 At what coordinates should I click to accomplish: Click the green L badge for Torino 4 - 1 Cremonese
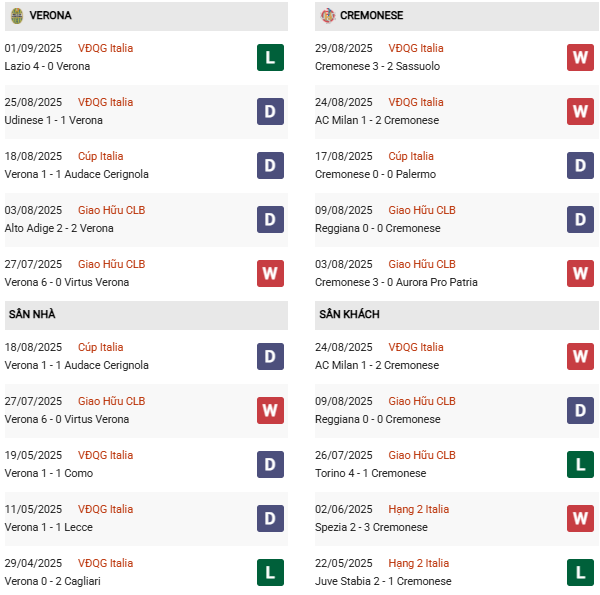(x=580, y=464)
